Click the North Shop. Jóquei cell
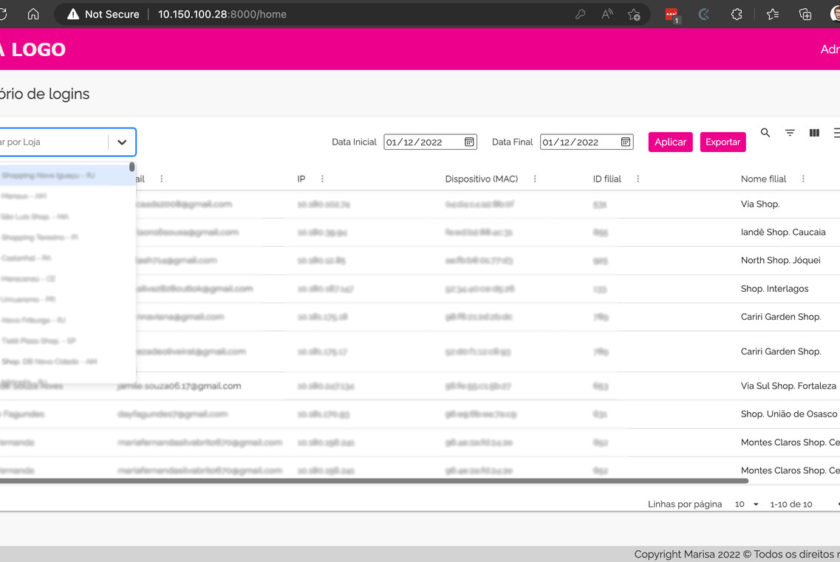Screen dimensions: 840x562 tap(780, 260)
